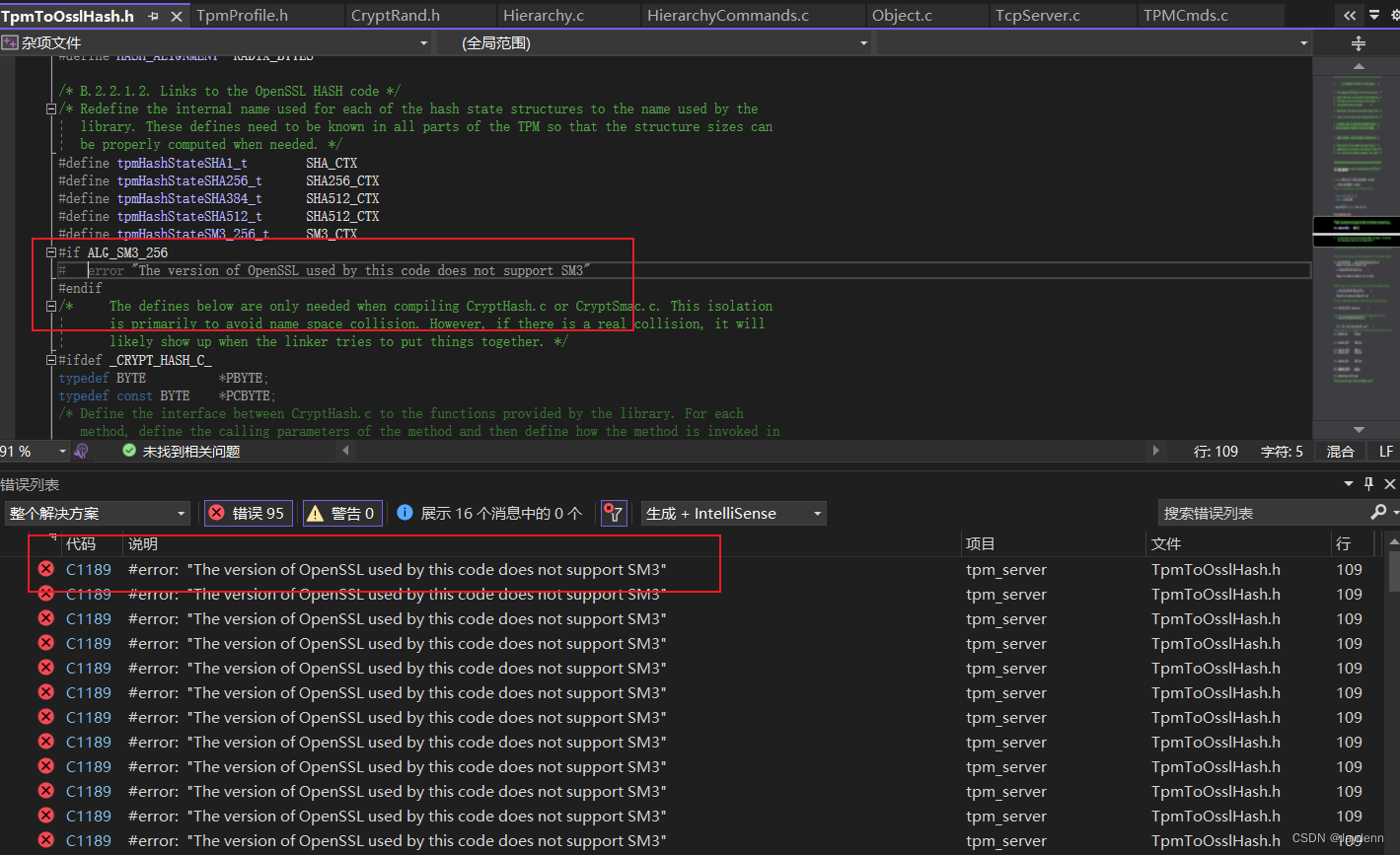Image resolution: width=1400 pixels, height=855 pixels.
Task: Open the HierarchyCommands.c tab
Action: [x=728, y=15]
